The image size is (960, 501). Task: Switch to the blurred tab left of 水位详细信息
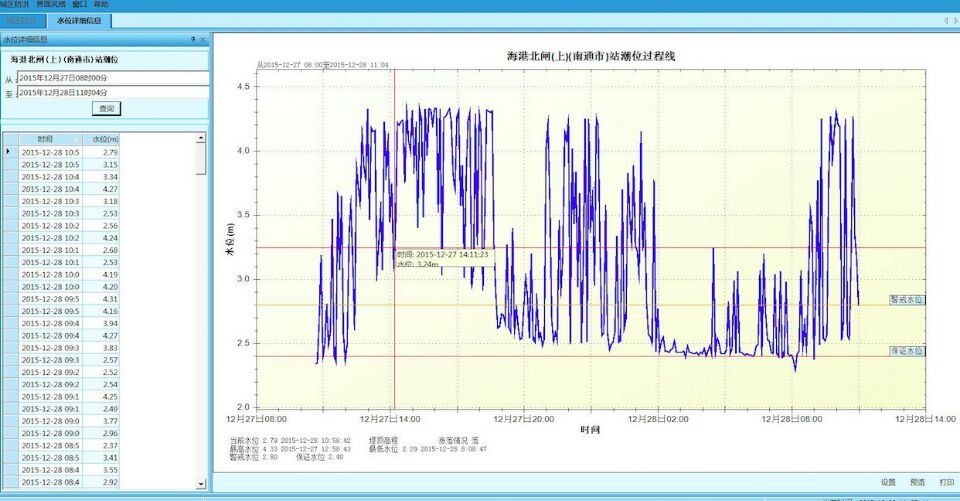[23, 21]
